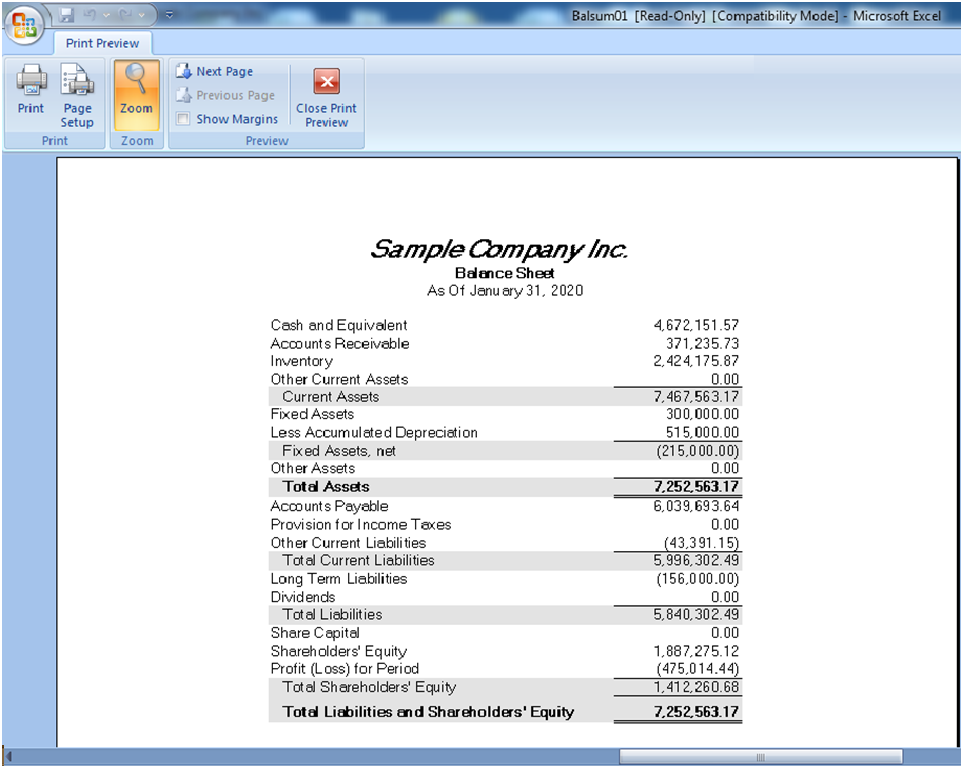
Task: Go to Next Page
Action: (x=215, y=72)
